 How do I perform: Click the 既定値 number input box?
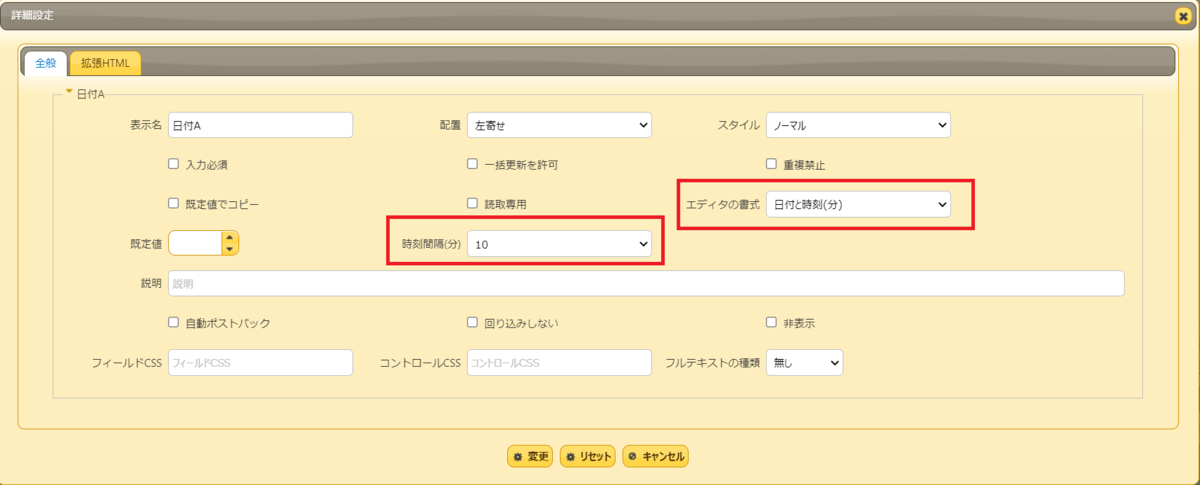[x=195, y=243]
